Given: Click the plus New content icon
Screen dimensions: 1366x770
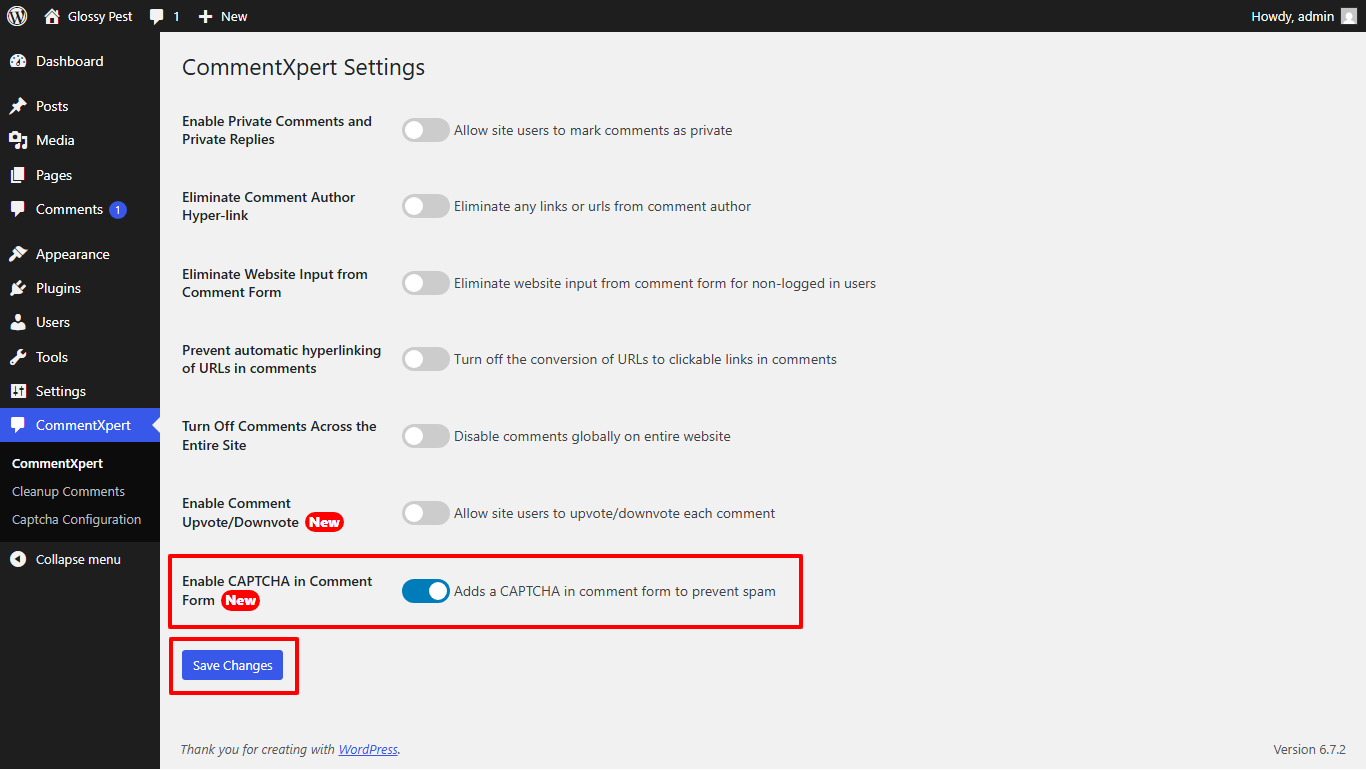Looking at the screenshot, I should coord(205,16).
